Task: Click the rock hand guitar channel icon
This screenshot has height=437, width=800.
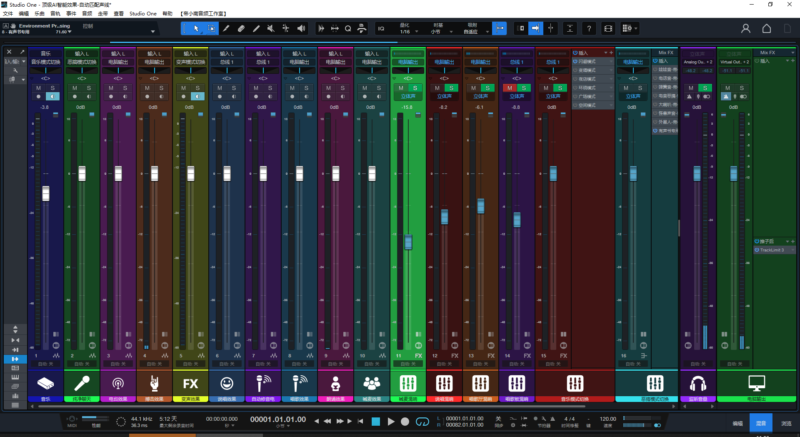Action: (154, 383)
